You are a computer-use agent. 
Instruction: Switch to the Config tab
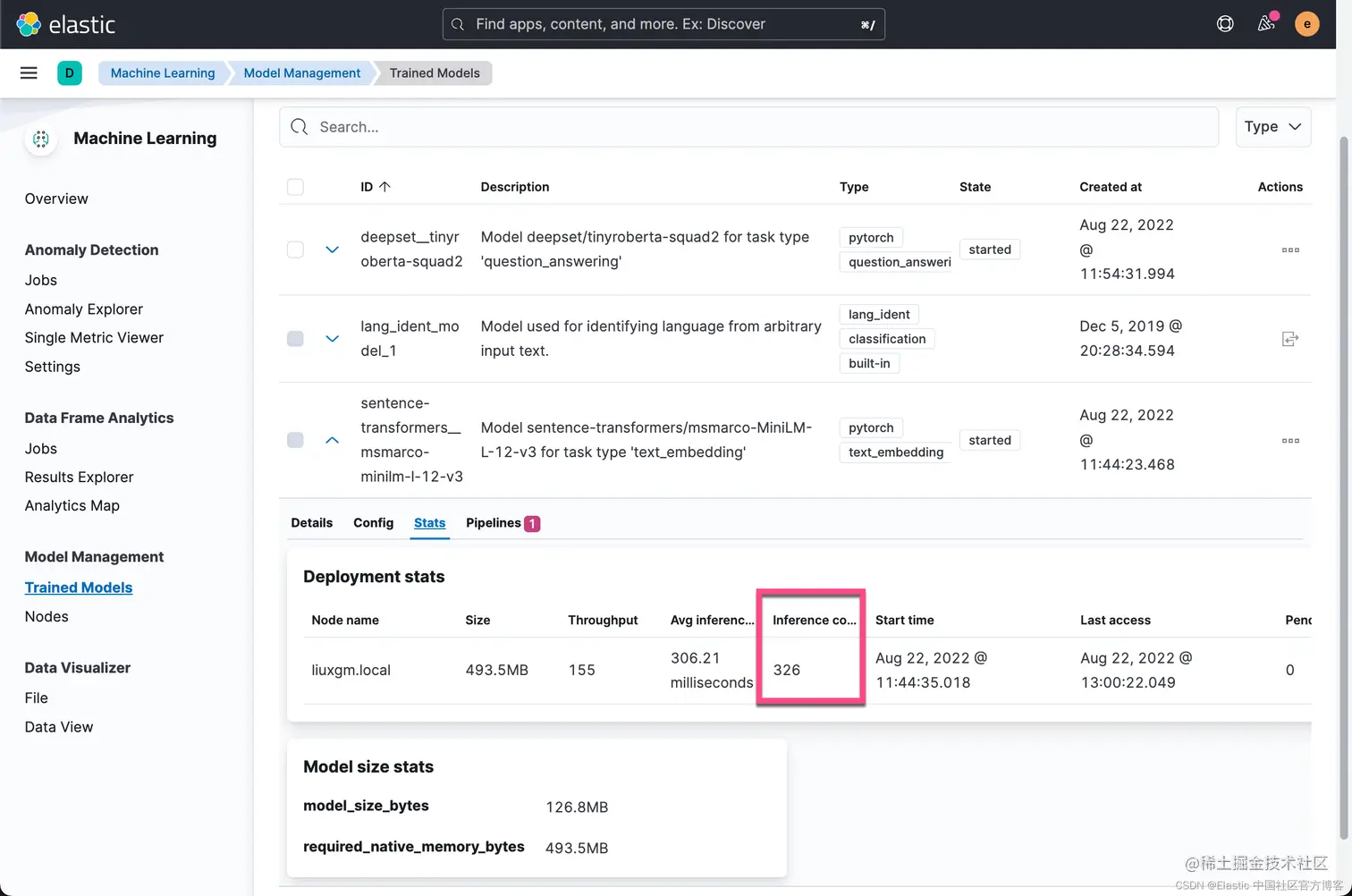373,523
